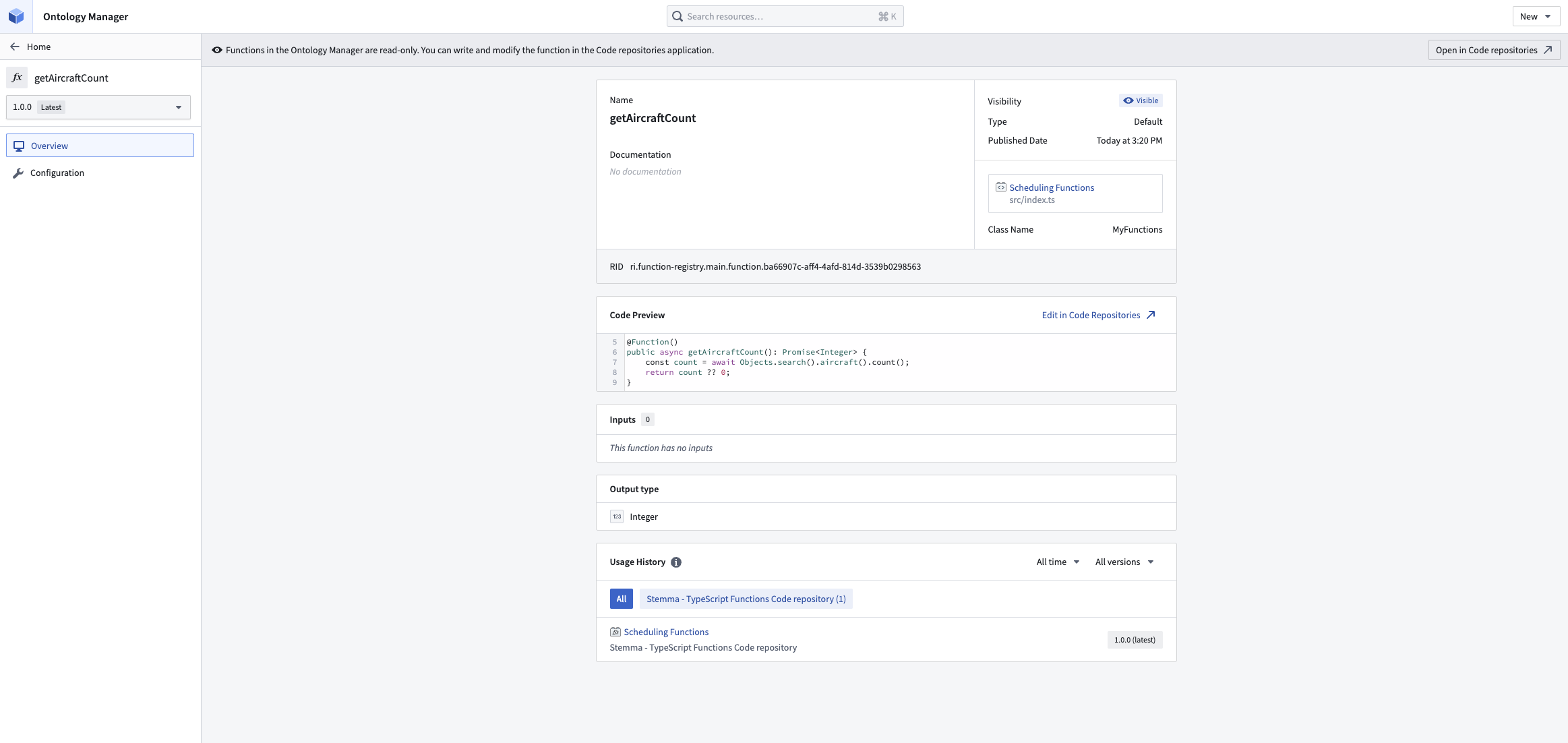Expand the All versions filter
Image resolution: width=1568 pixels, height=743 pixels.
[x=1124, y=562]
